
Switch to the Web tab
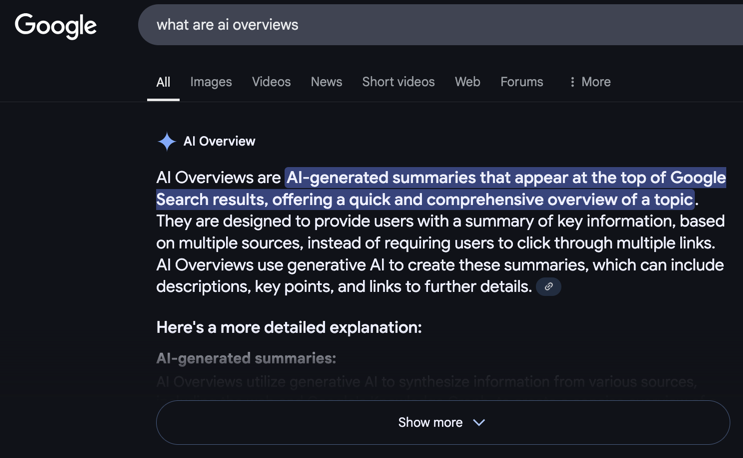click(468, 82)
